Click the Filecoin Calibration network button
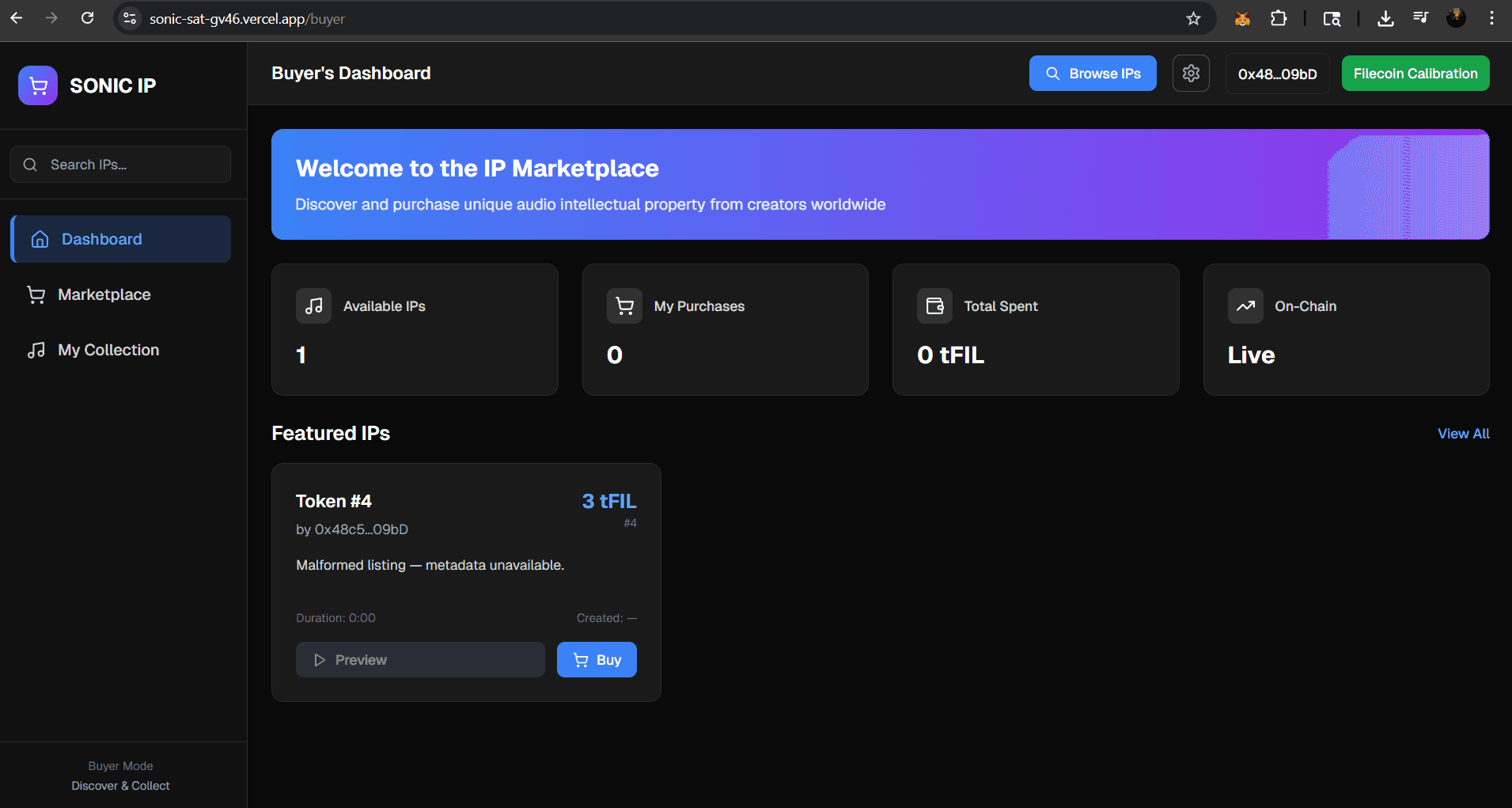The height and width of the screenshot is (808, 1512). click(1415, 74)
